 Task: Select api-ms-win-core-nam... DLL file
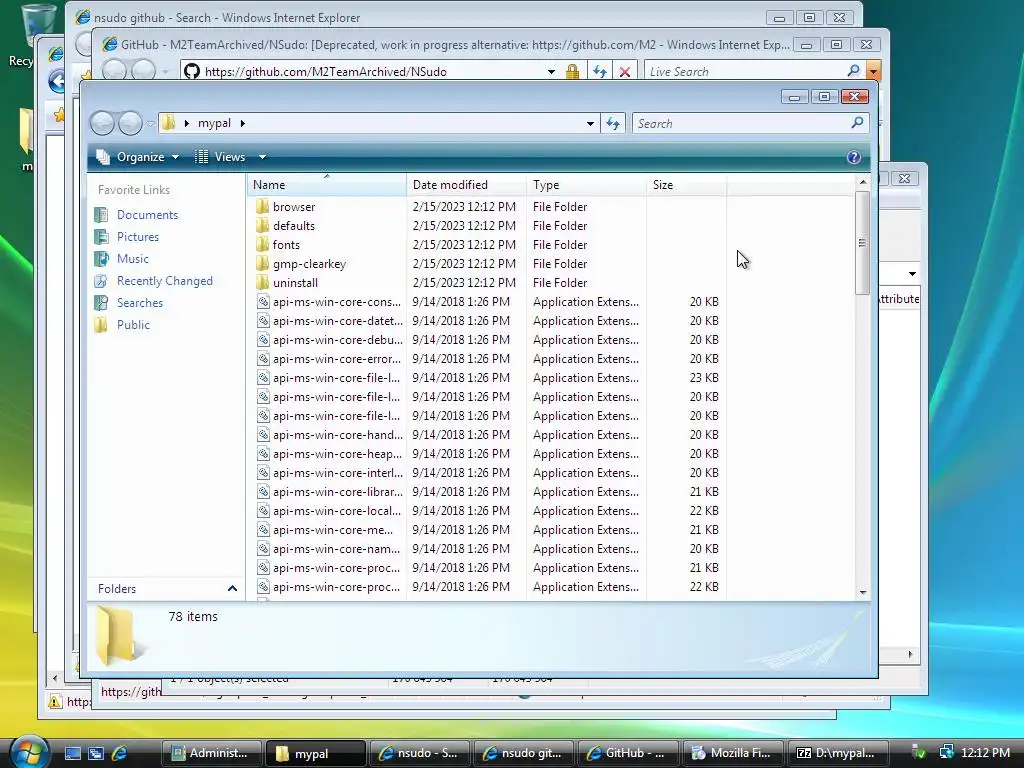click(336, 549)
